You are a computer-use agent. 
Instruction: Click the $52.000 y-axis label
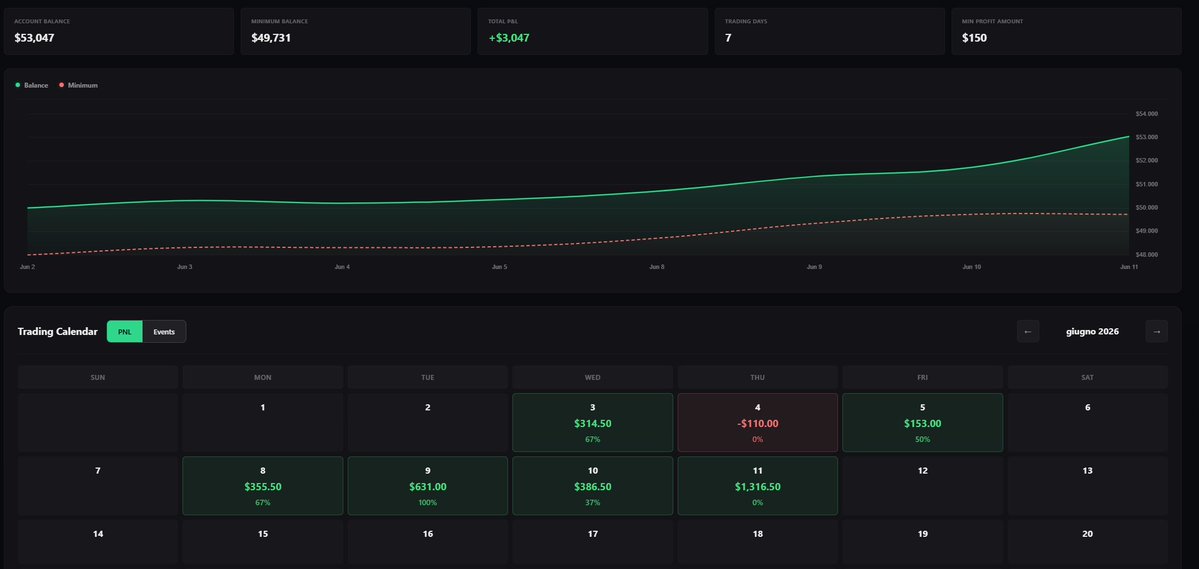click(x=1147, y=161)
